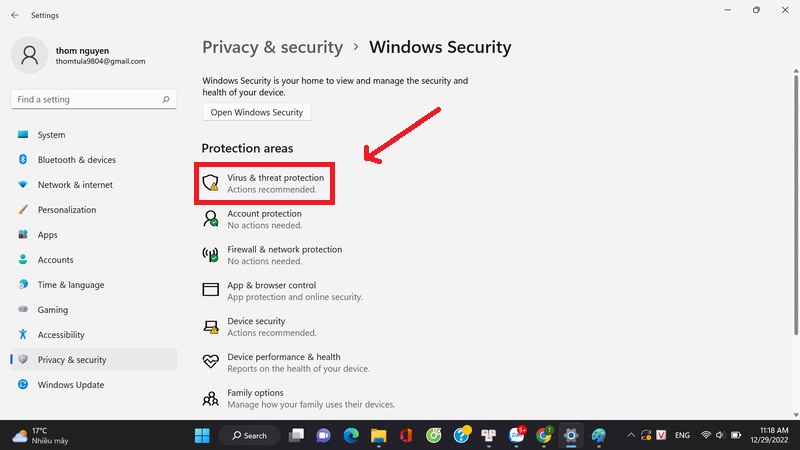The image size is (800, 450).
Task: Open Network & internet settings
Action: point(75,185)
